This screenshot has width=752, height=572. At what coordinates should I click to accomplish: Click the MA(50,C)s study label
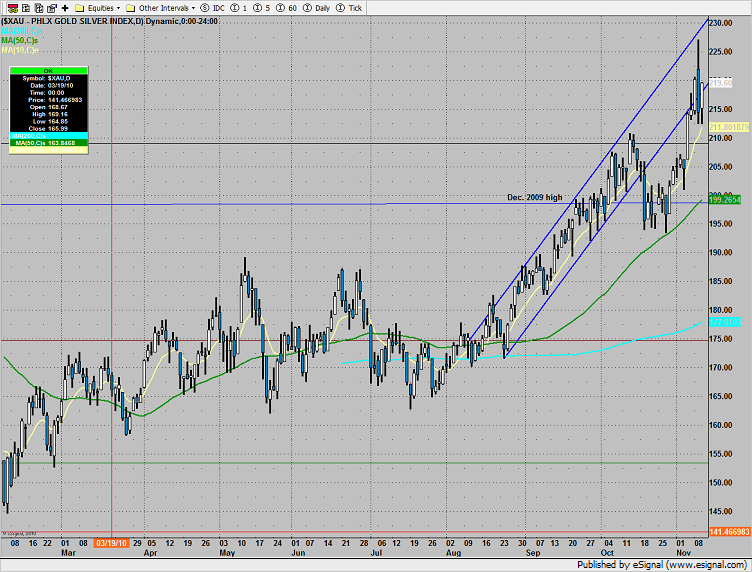click(x=20, y=40)
